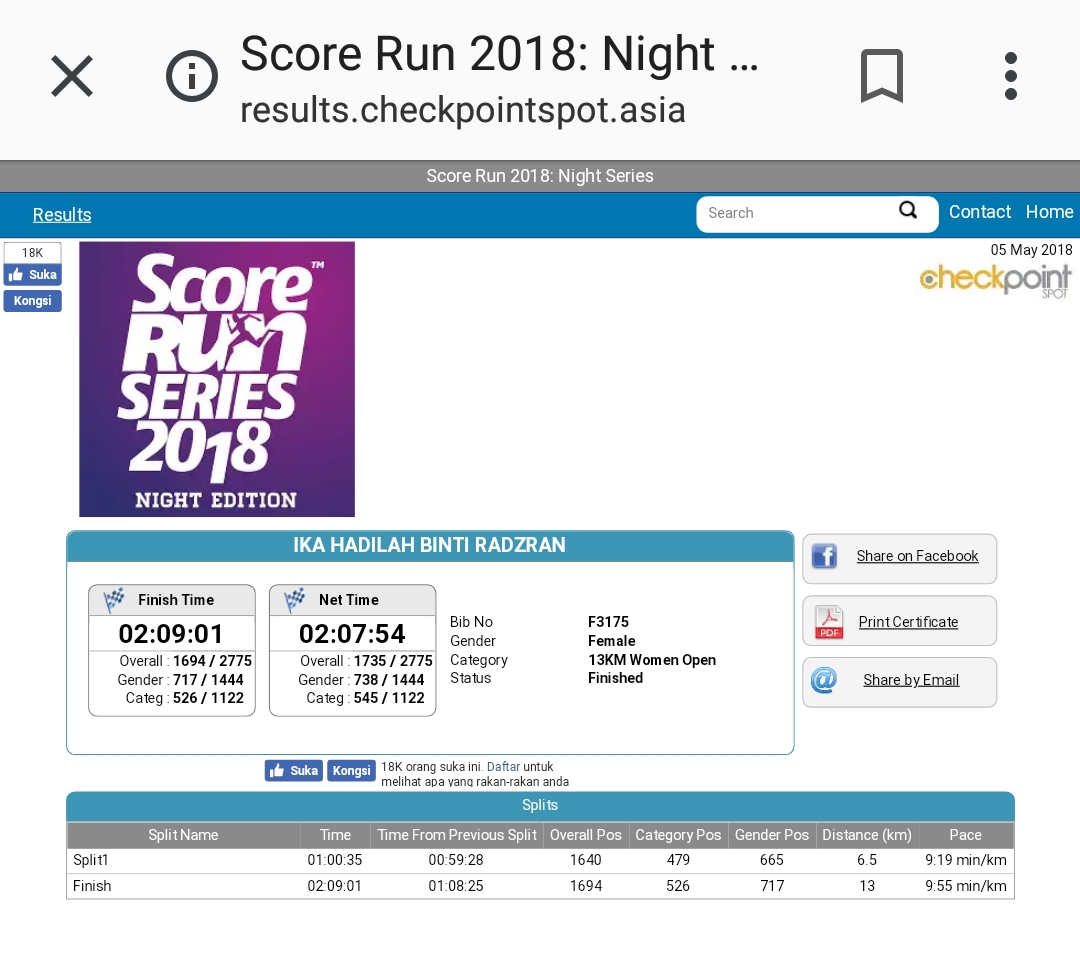
Task: Click category 13KM Women Open
Action: [x=652, y=660]
